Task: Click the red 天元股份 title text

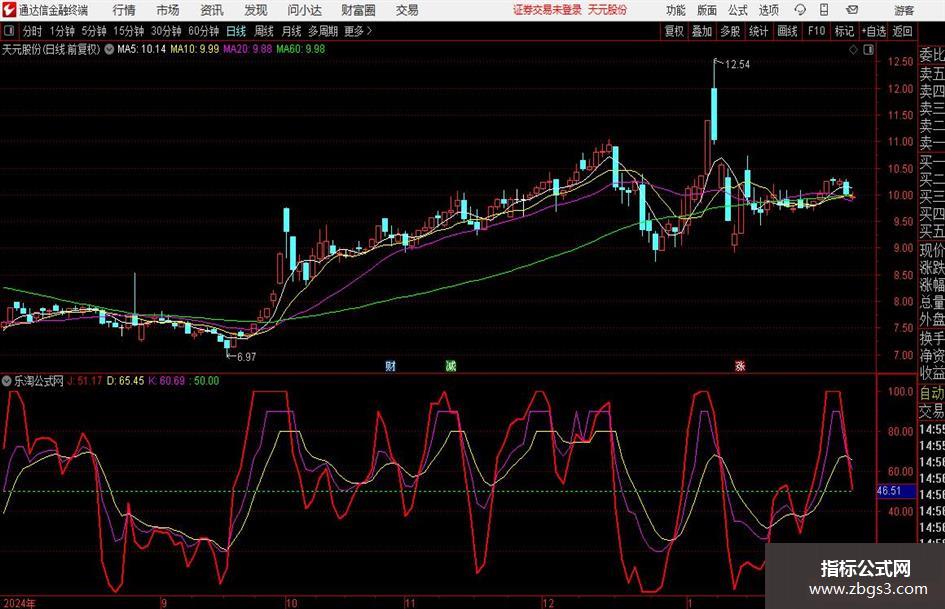Action: tap(607, 10)
